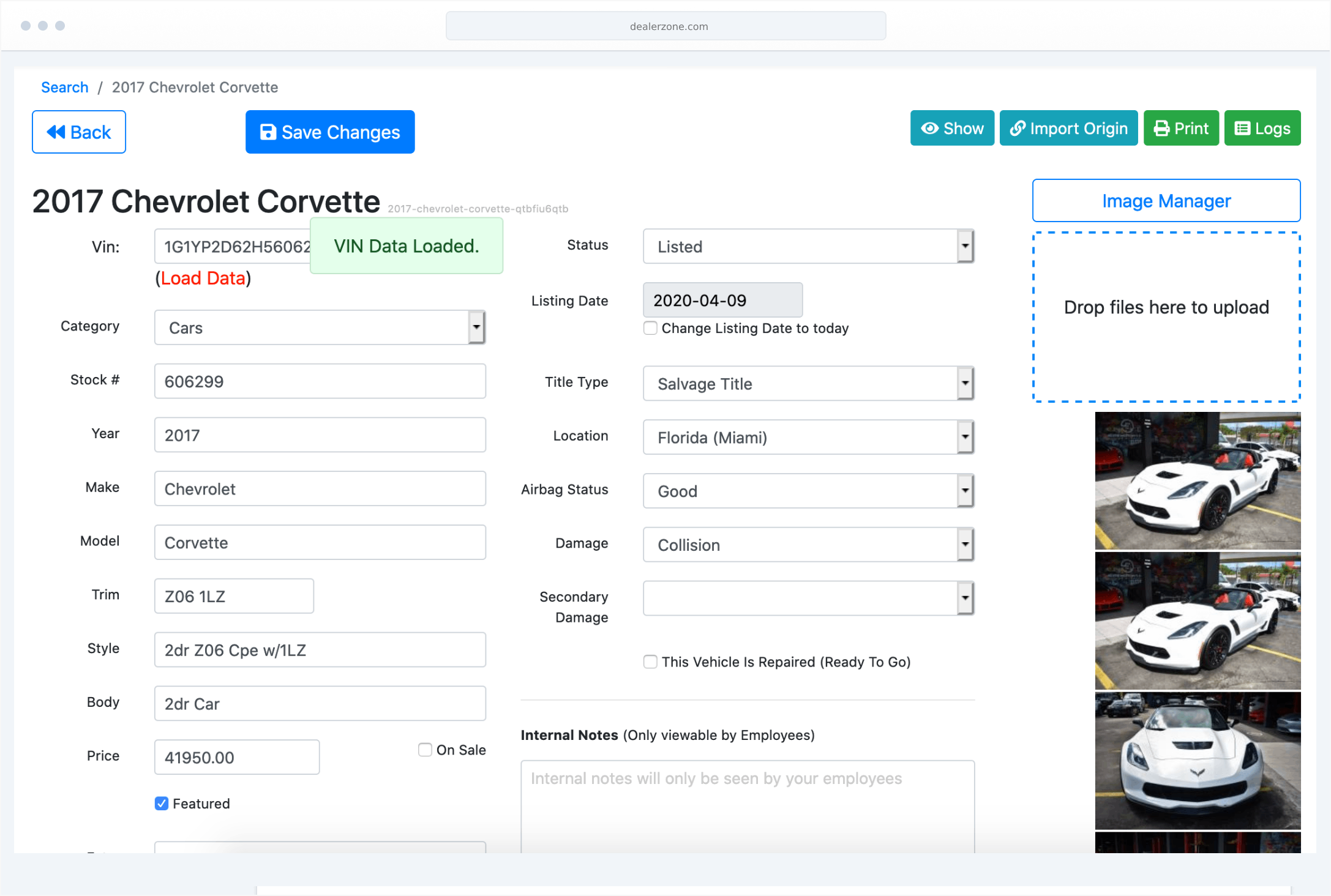Check Change Listing Date to today

tap(650, 328)
